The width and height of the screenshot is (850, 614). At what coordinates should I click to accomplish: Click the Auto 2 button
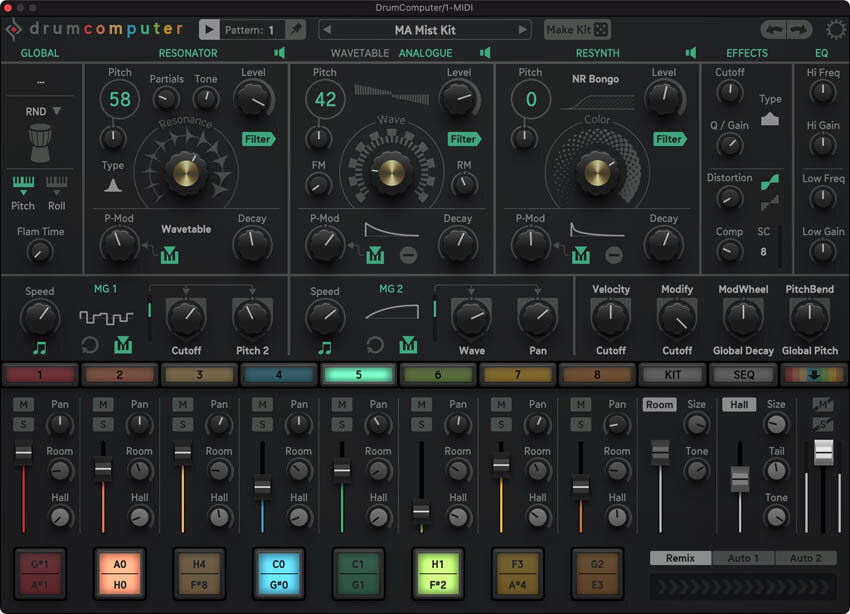point(806,558)
